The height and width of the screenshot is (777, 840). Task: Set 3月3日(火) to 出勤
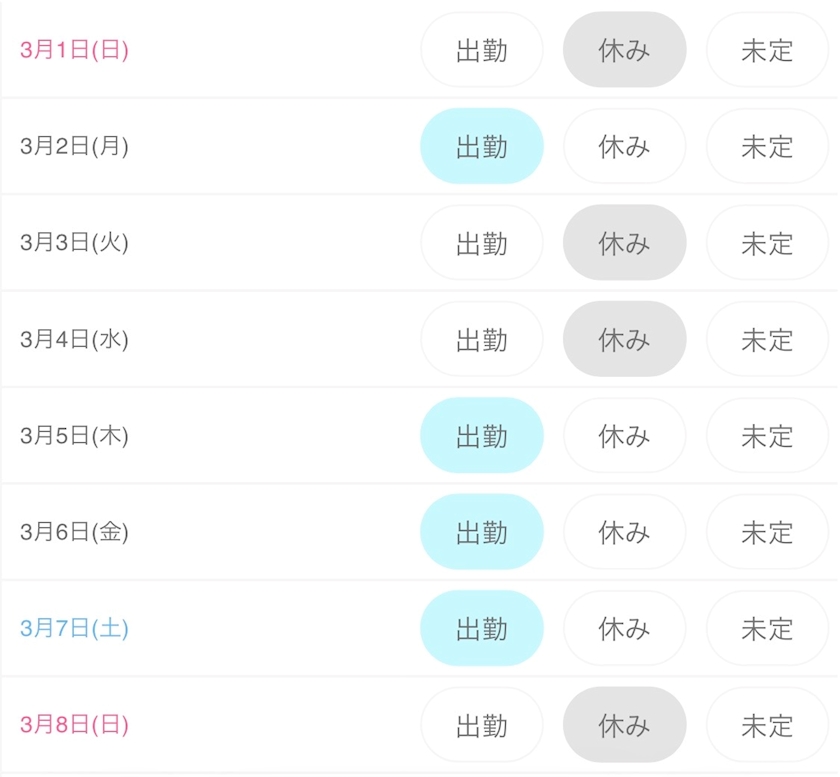(x=482, y=243)
